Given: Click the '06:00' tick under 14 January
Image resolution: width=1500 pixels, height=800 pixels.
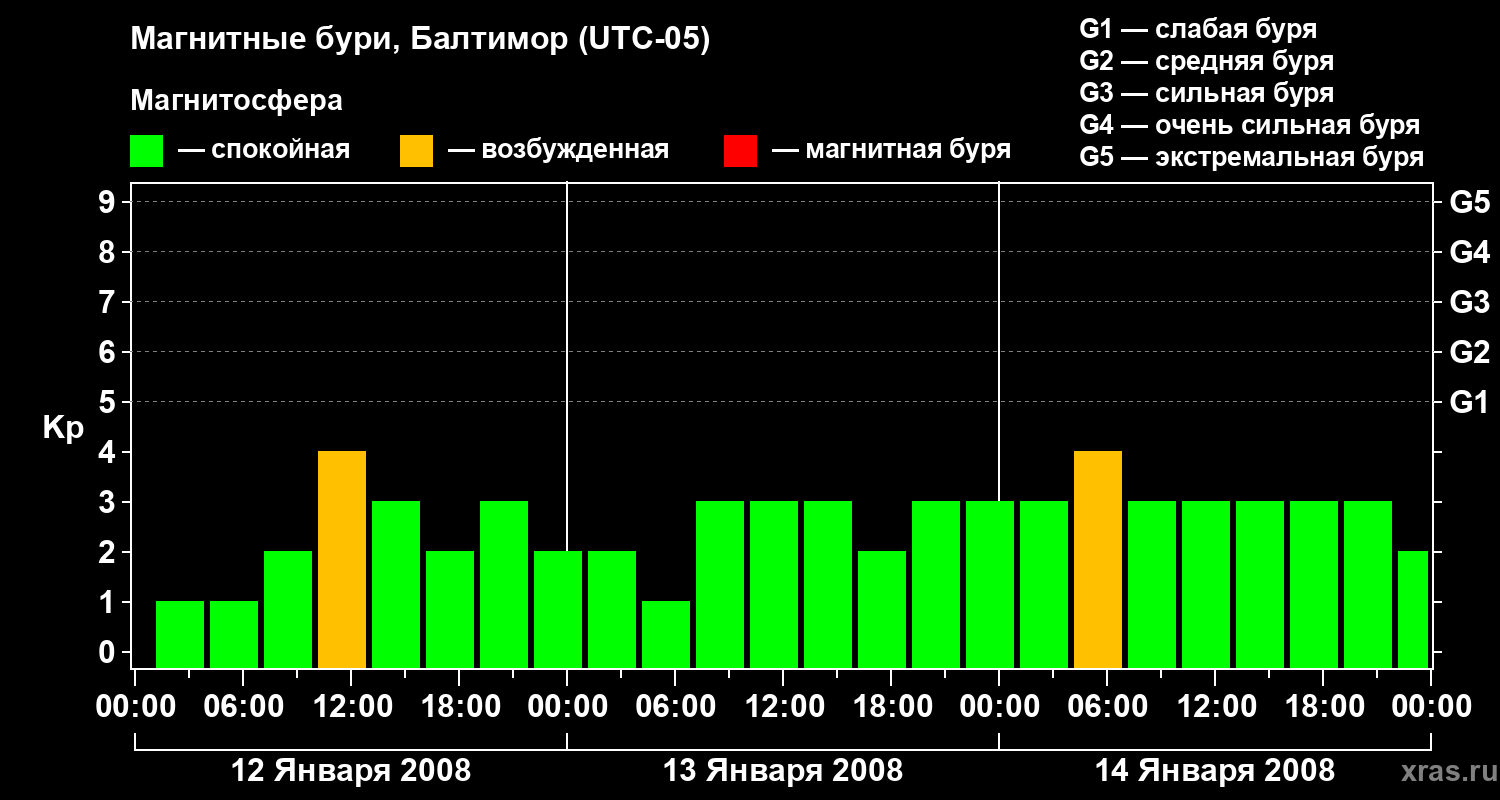Looking at the screenshot, I should (1107, 707).
